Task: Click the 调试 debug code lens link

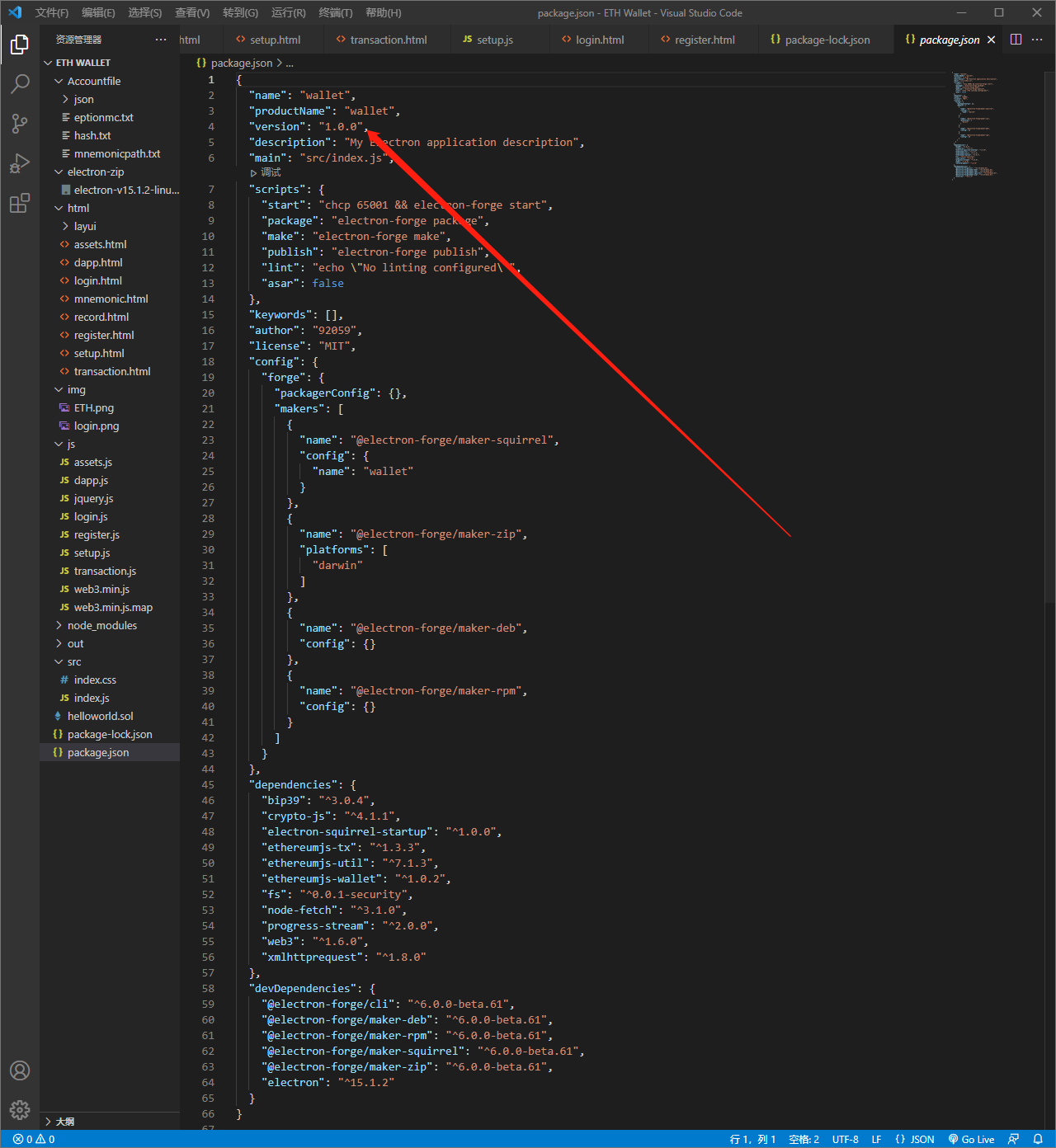Action: click(270, 172)
